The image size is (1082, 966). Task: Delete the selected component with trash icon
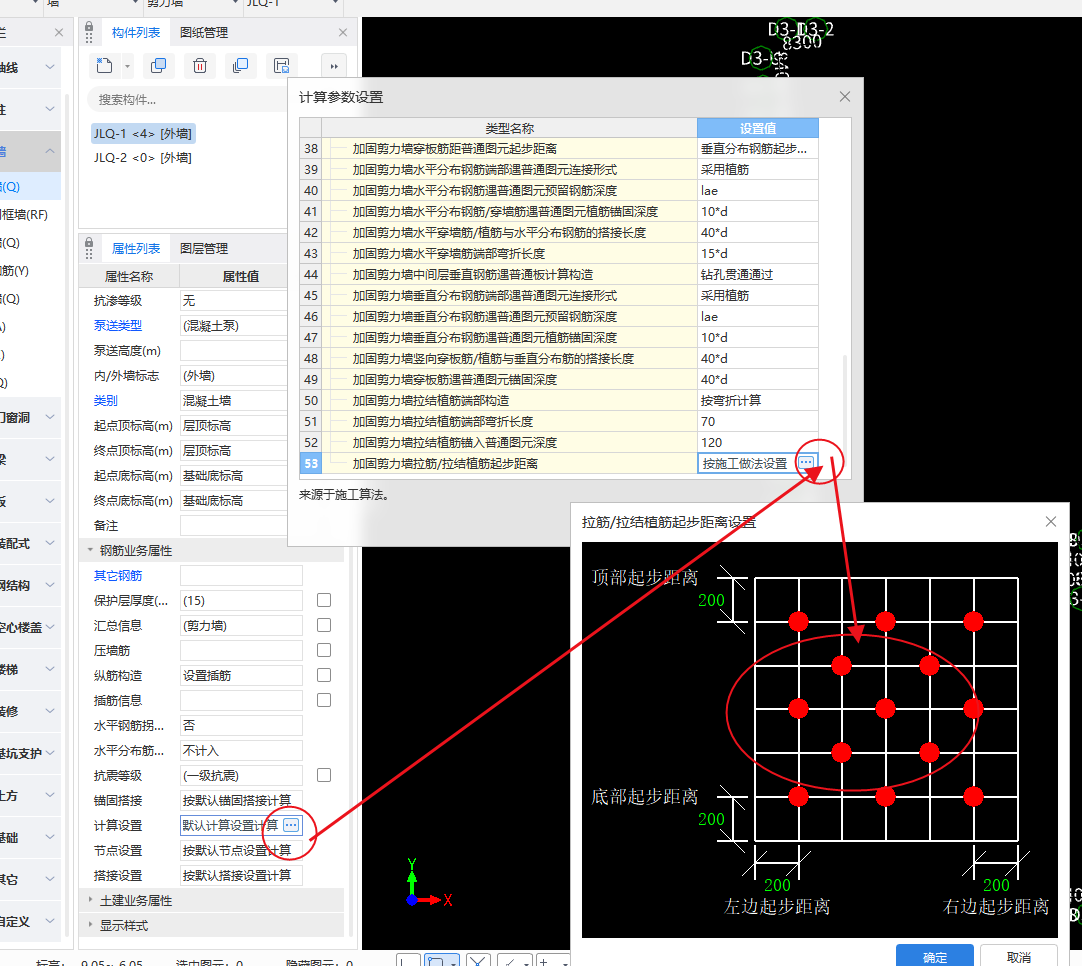click(199, 66)
